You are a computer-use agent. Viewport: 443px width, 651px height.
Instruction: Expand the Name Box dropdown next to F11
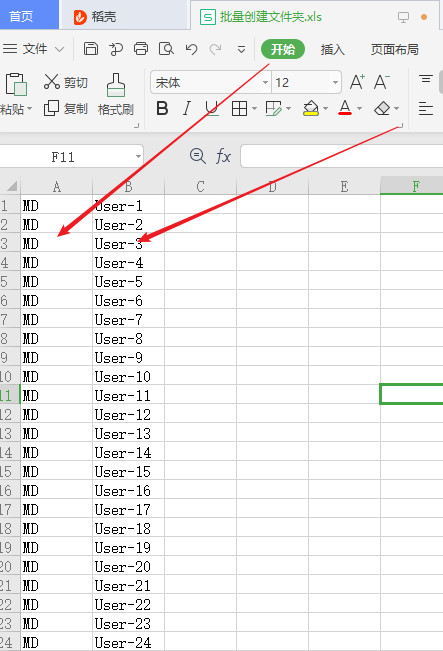(138, 157)
